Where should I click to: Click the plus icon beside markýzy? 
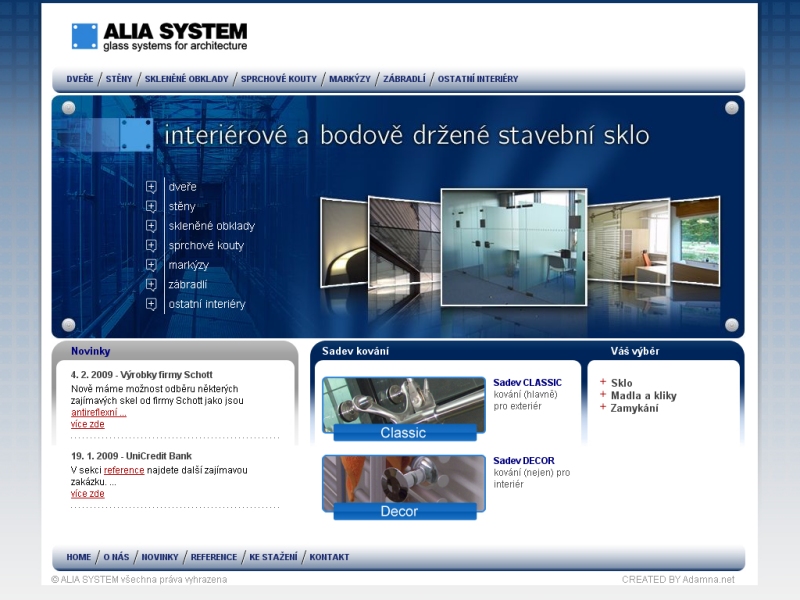[151, 265]
